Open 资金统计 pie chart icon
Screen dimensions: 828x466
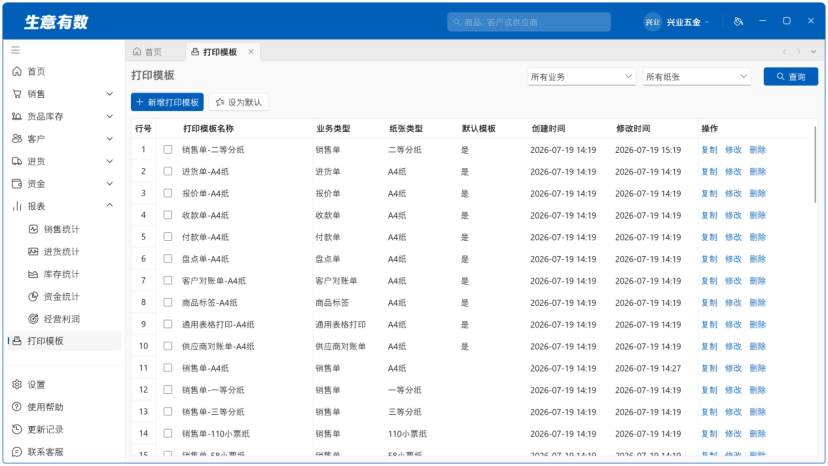33,296
